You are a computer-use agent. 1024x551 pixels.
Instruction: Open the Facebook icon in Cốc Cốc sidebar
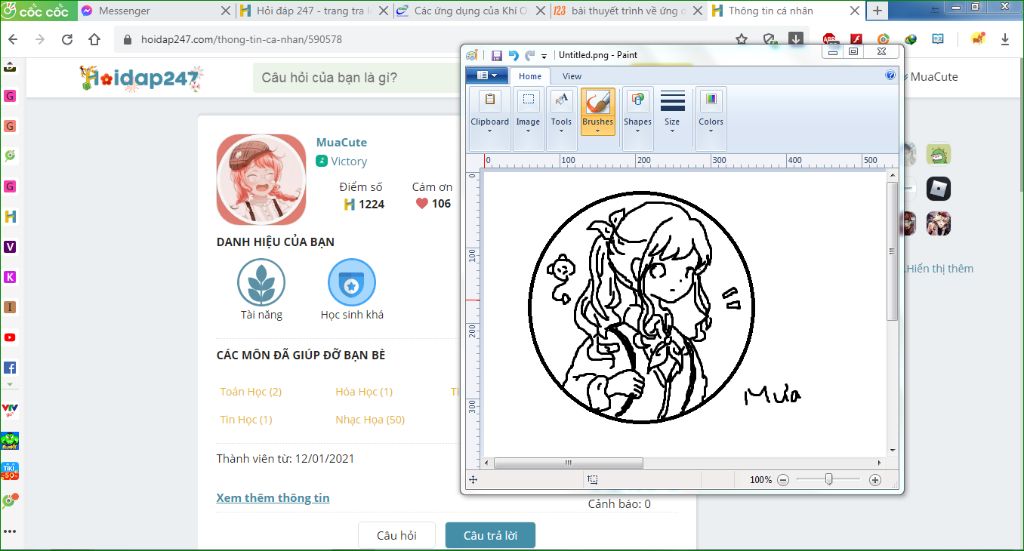(x=10, y=368)
